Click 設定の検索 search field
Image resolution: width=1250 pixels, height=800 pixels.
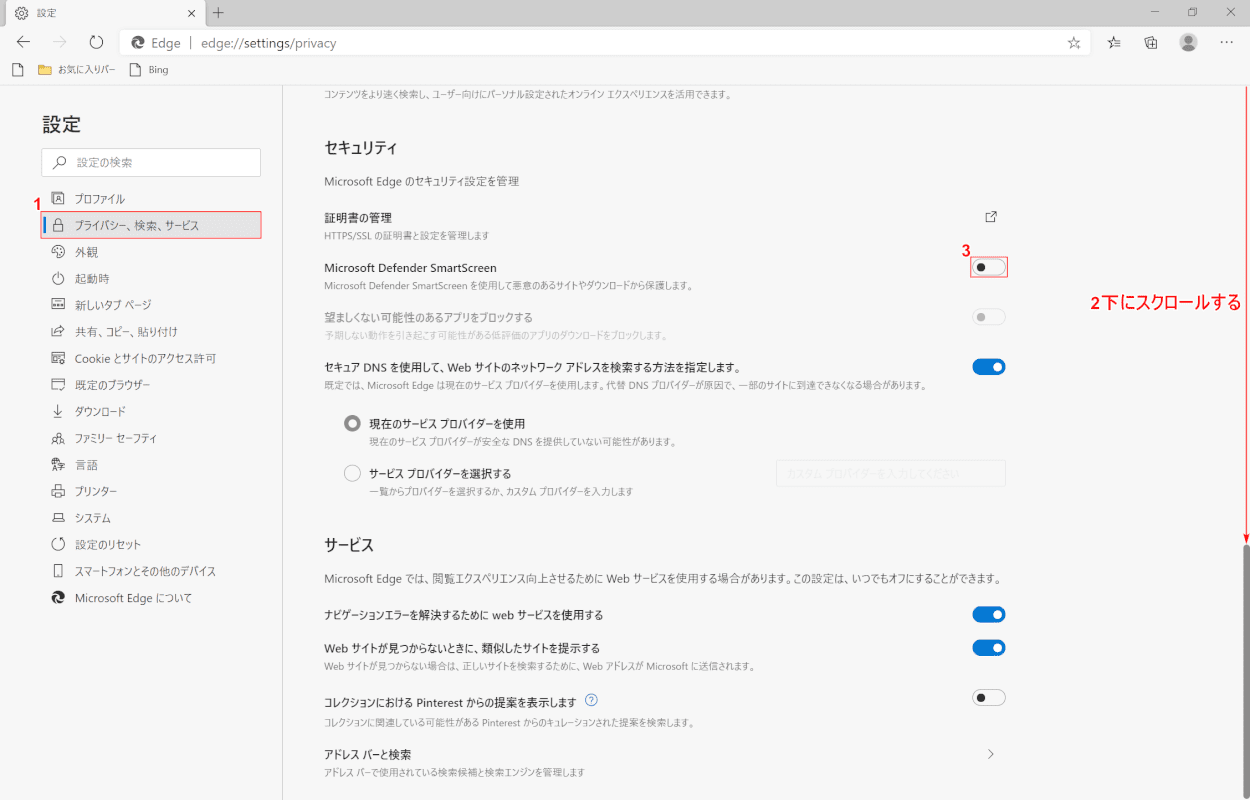[x=151, y=162]
